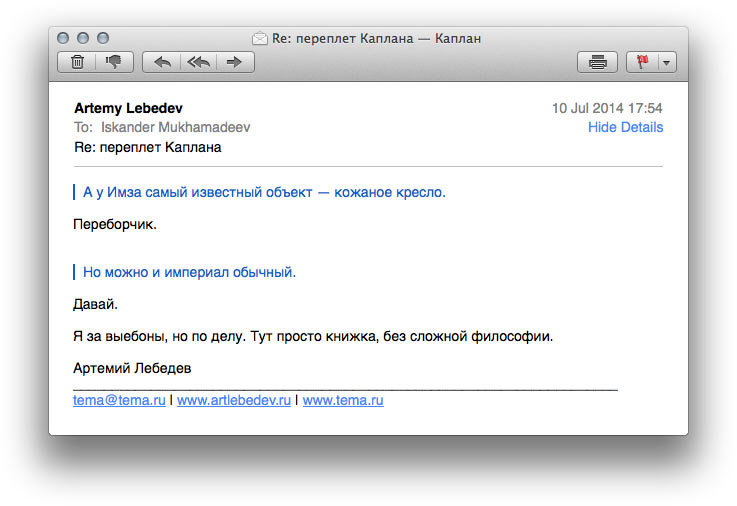This screenshot has width=737, height=506.
Task: Print the email with the printer icon
Action: (597, 62)
